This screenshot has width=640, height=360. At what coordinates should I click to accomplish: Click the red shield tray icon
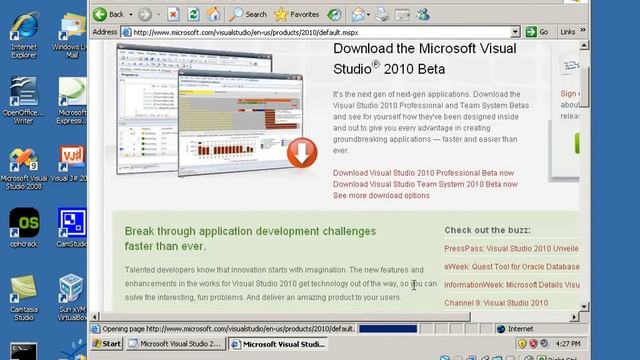(533, 344)
